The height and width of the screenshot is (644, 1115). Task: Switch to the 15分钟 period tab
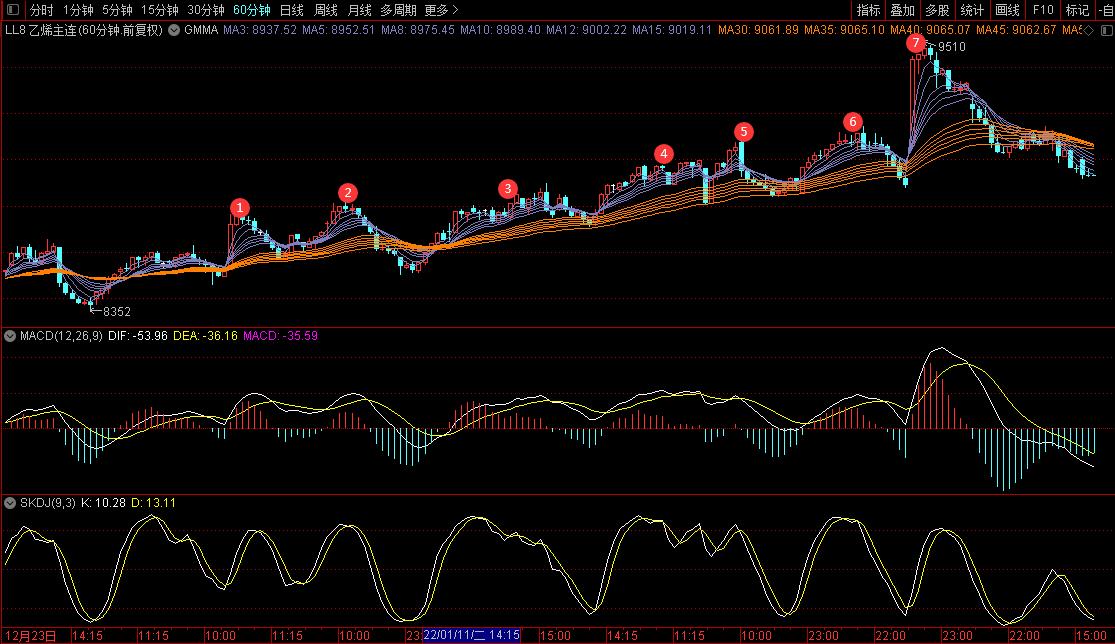159,10
